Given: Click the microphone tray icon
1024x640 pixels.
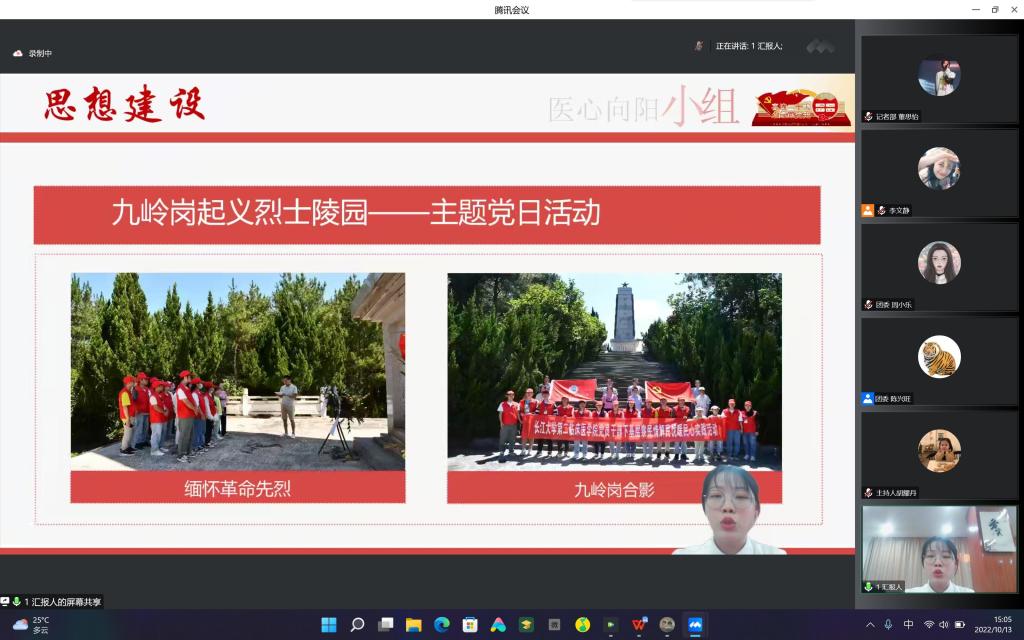Looking at the screenshot, I should coord(887,625).
